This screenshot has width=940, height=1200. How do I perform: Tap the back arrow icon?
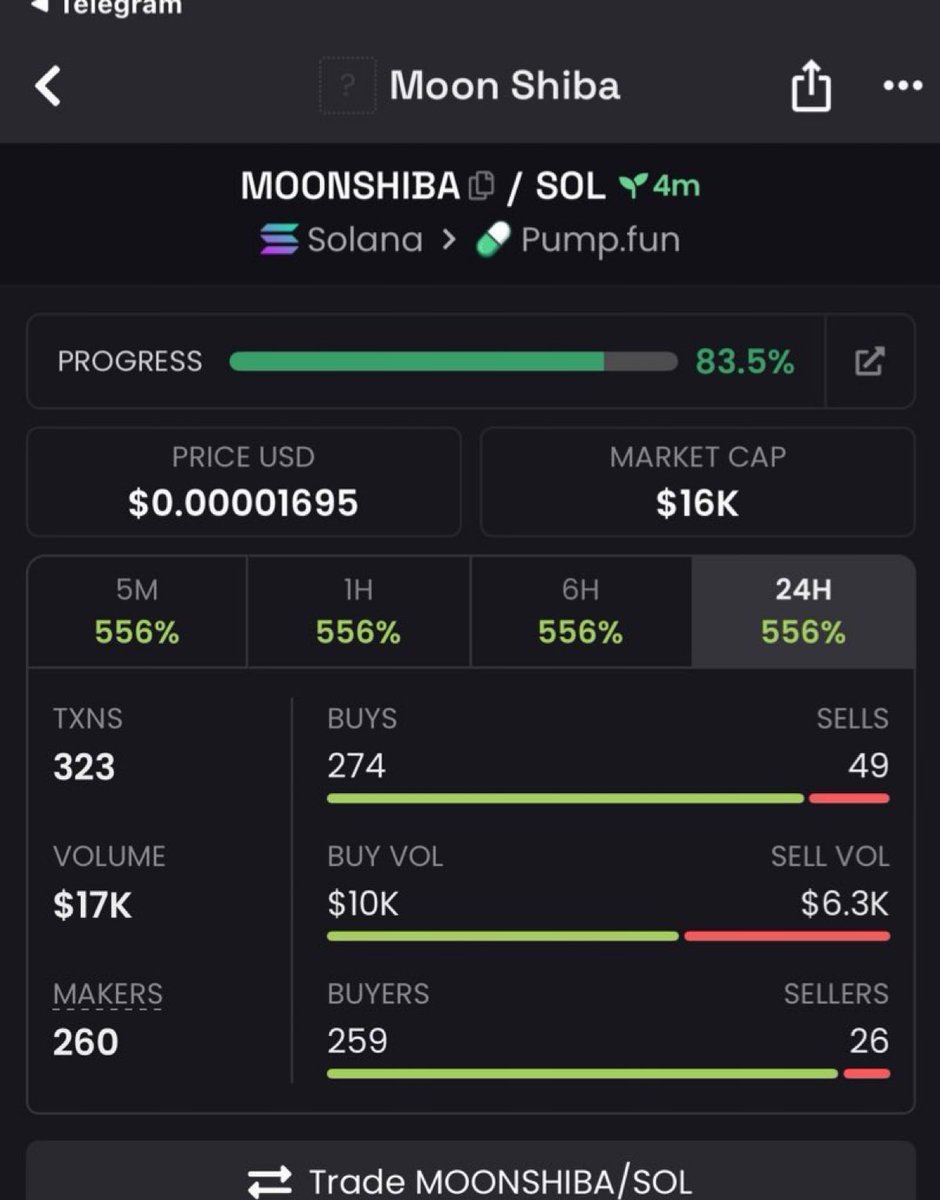click(48, 86)
